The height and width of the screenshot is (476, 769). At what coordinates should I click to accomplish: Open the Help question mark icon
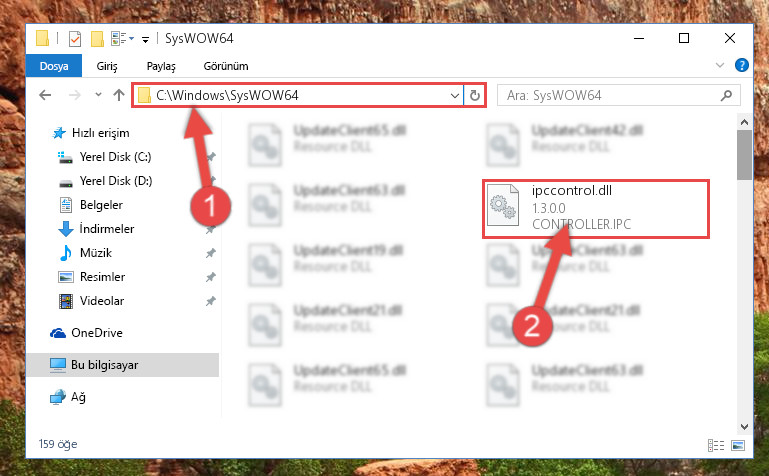(x=742, y=65)
